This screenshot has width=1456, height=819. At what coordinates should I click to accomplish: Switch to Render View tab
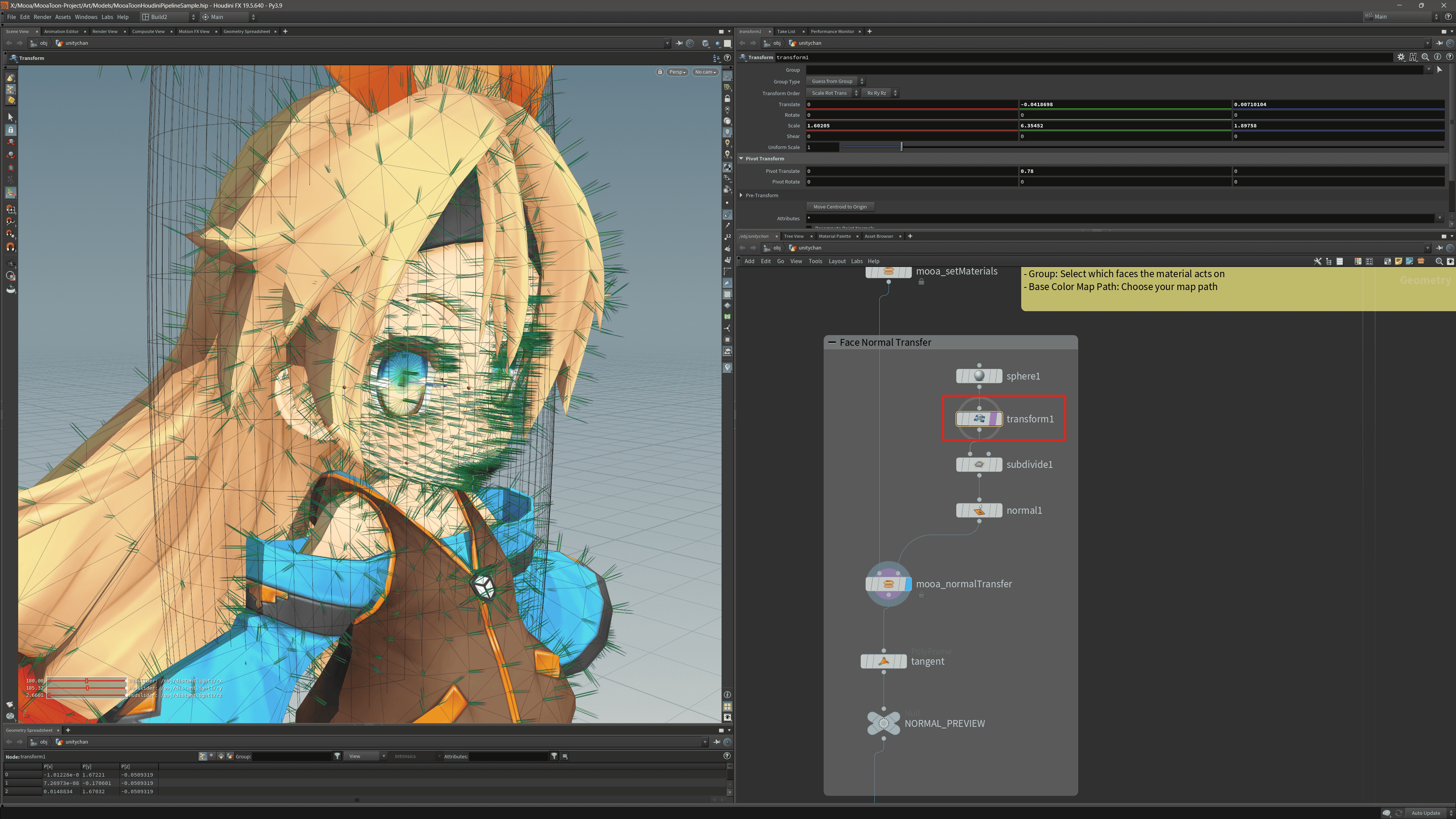(x=105, y=31)
